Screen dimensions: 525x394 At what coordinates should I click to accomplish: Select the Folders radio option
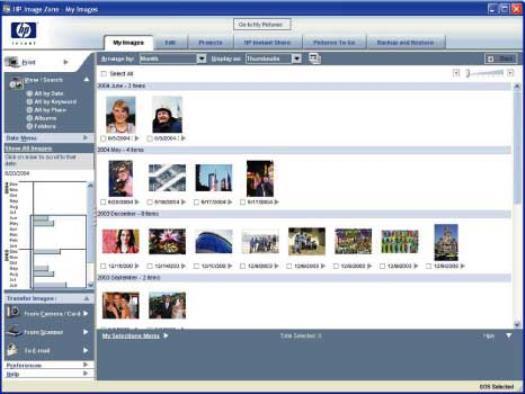(29, 126)
